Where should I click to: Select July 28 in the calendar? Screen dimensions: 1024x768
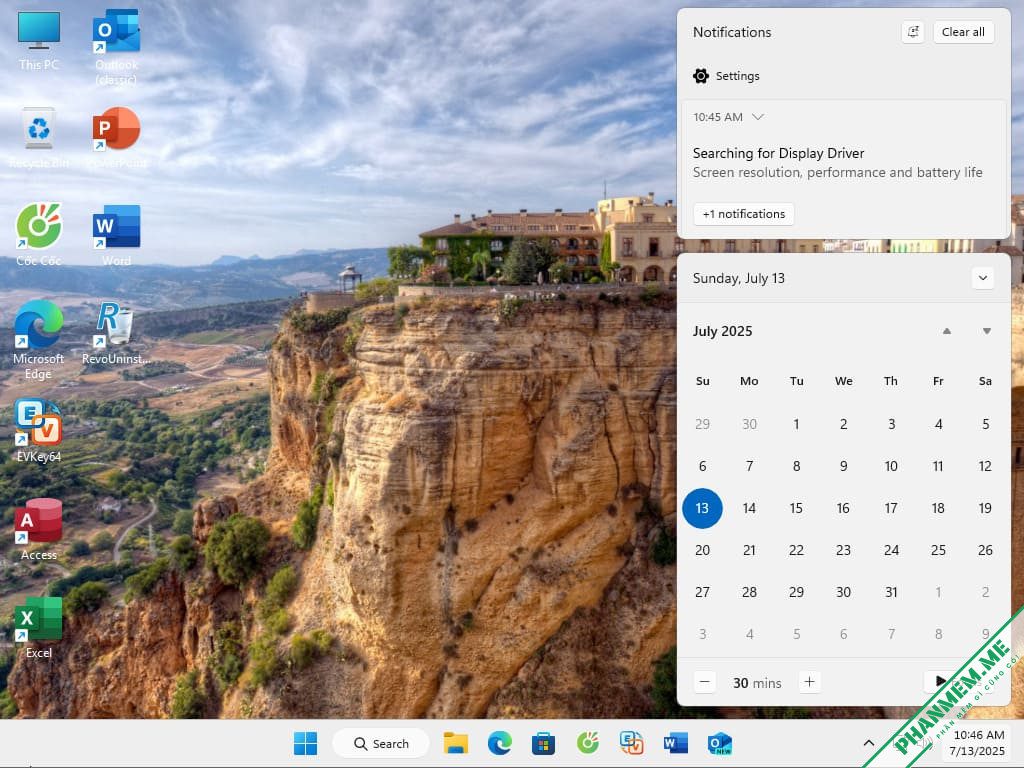(x=749, y=592)
